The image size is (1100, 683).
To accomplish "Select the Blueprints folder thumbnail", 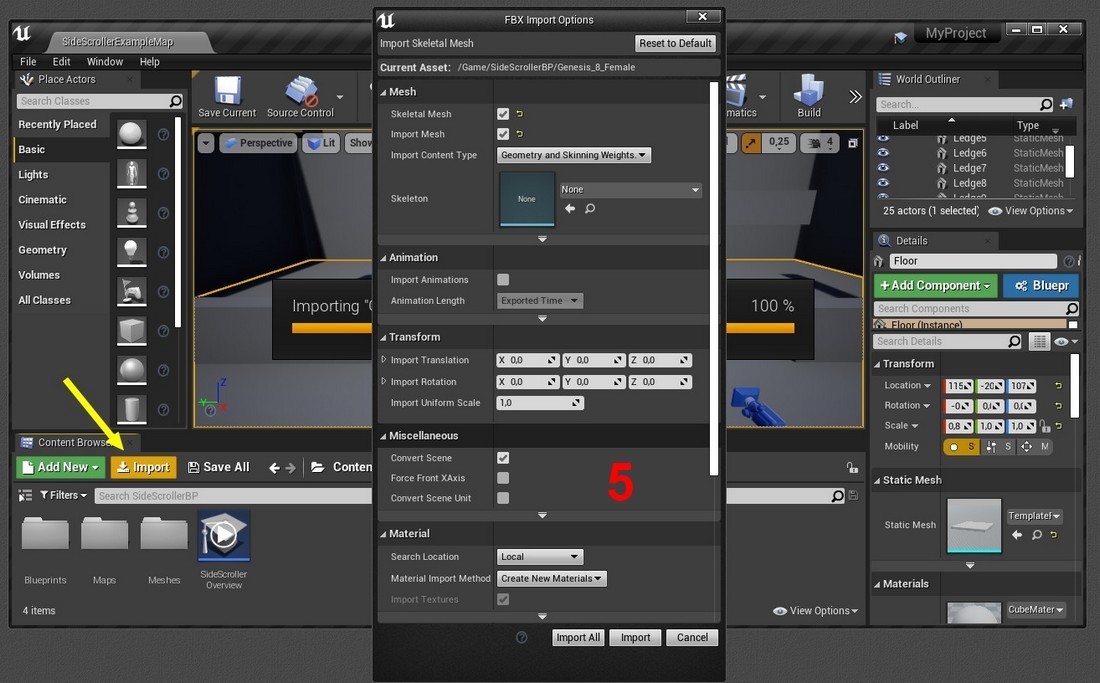I will (x=46, y=534).
